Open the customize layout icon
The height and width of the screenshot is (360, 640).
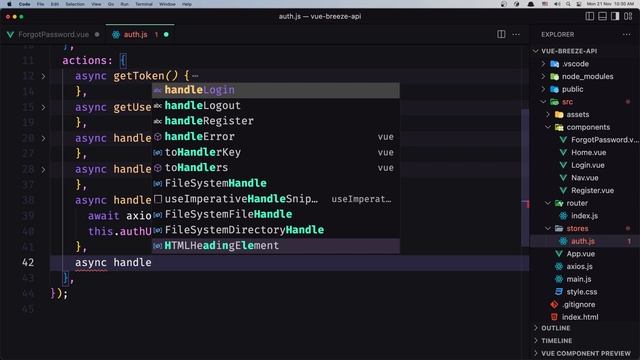628,16
